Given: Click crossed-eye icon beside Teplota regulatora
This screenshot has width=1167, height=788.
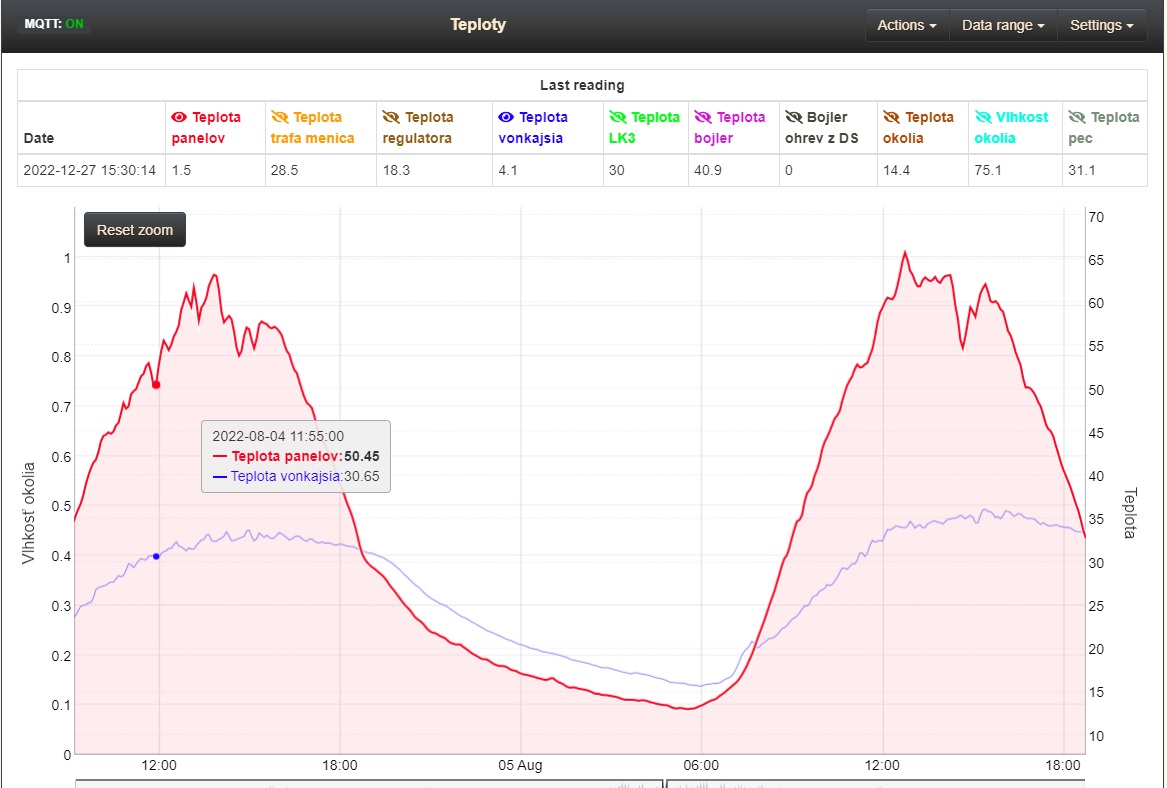Looking at the screenshot, I should pos(391,117).
